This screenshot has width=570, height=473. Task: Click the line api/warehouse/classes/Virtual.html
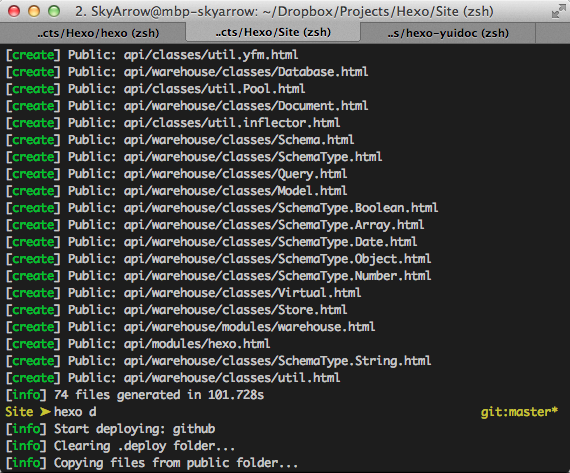[183, 293]
